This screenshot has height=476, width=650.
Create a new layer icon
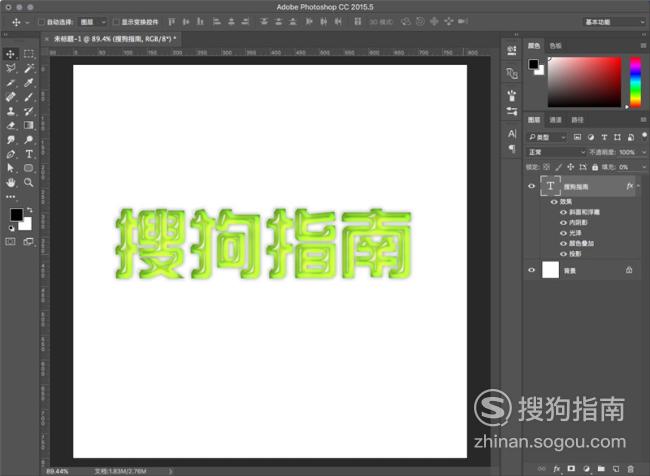[x=616, y=469]
